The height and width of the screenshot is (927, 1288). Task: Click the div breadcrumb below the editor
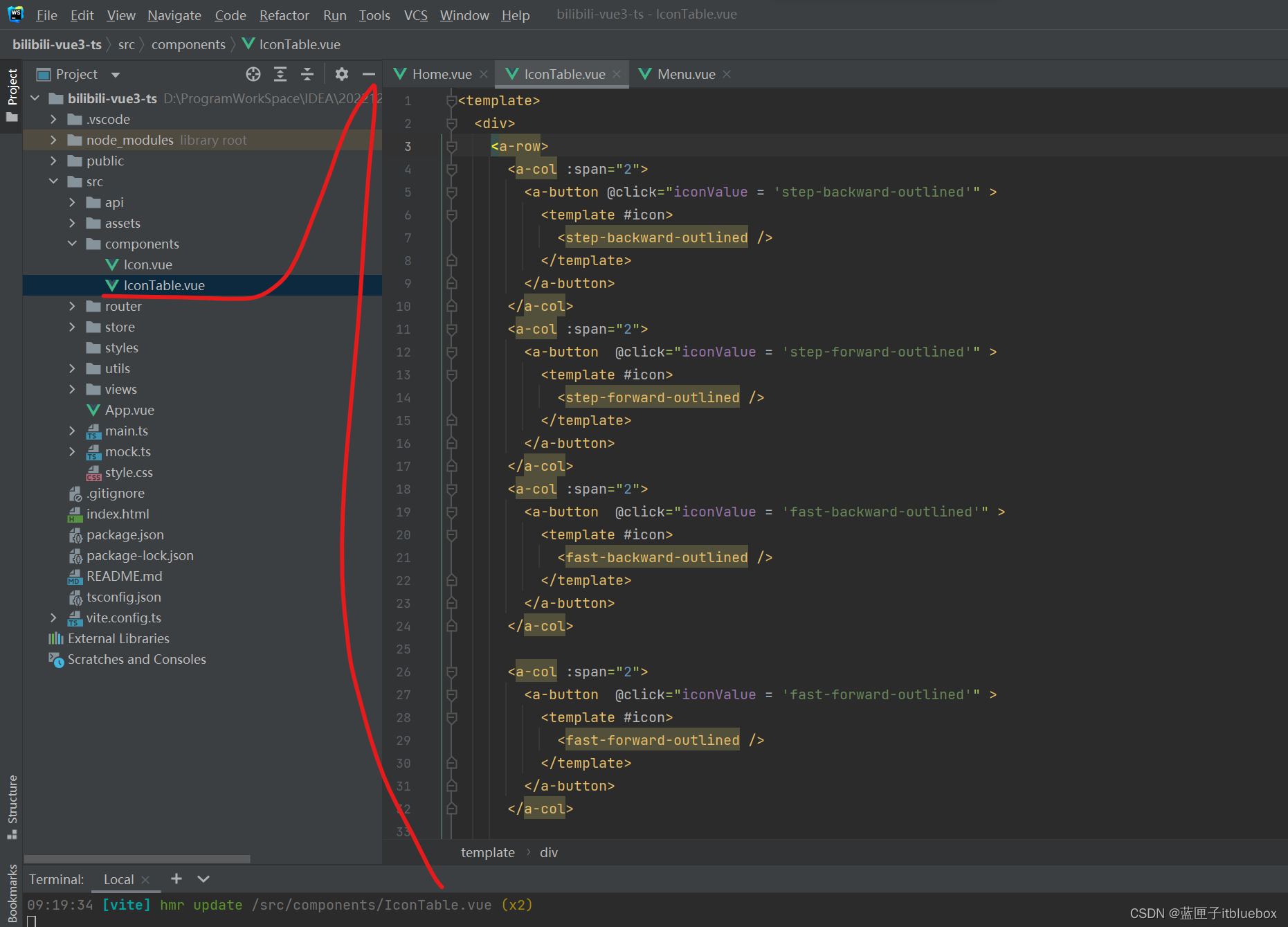tap(549, 852)
